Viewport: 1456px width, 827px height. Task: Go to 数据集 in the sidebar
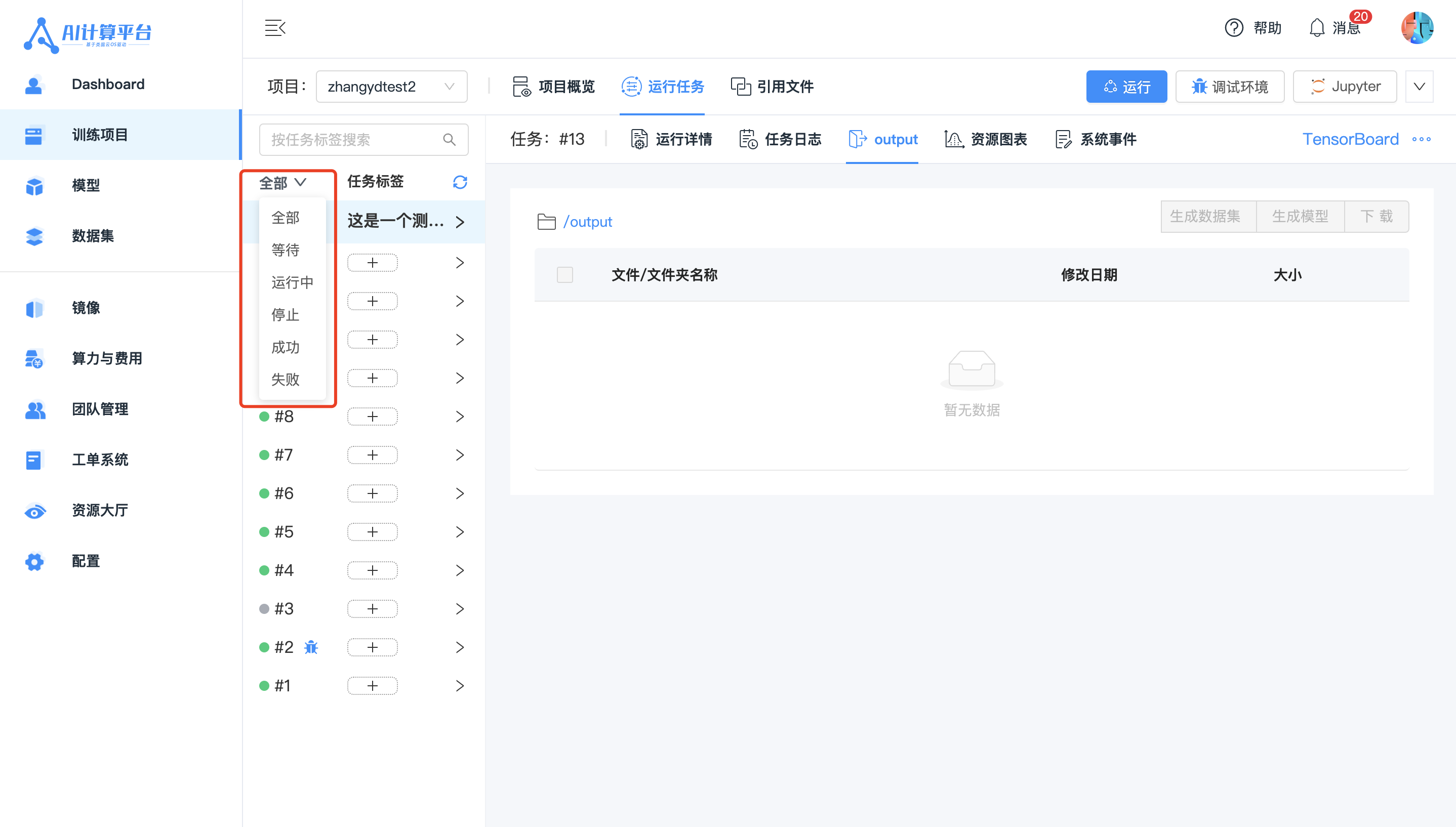pos(120,236)
